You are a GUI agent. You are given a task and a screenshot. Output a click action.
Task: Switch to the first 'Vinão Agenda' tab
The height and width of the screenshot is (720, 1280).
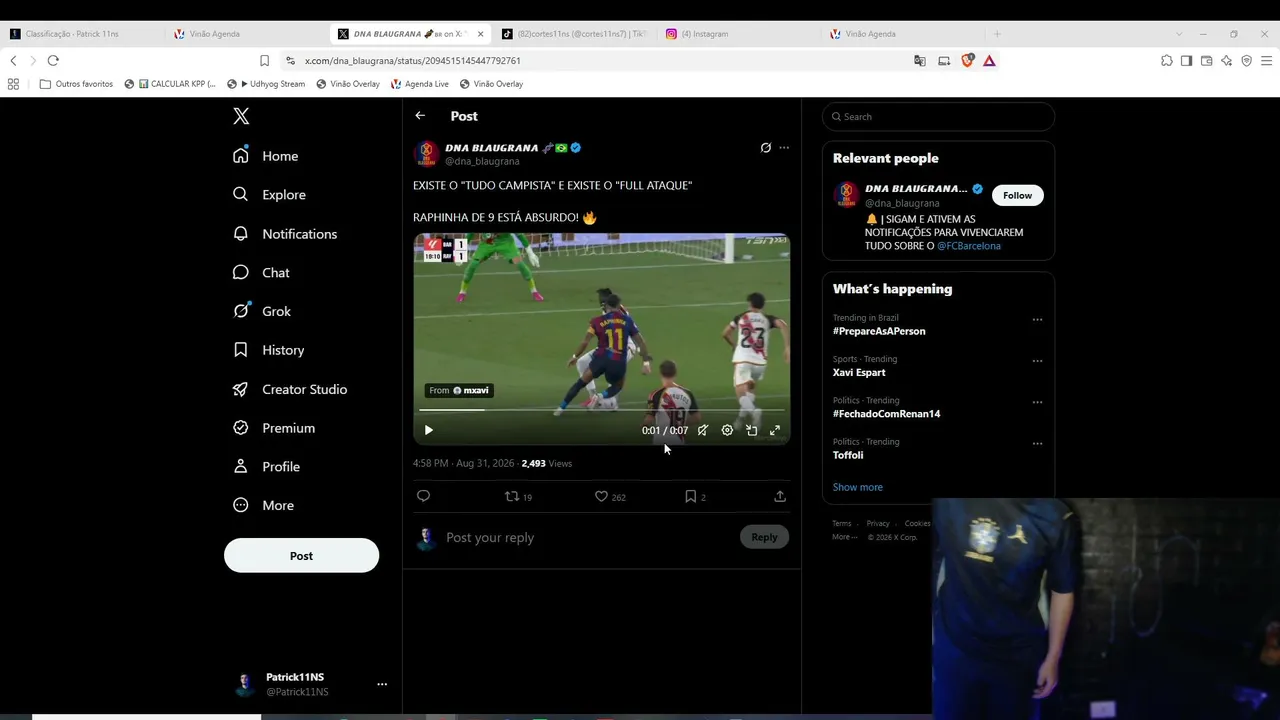(x=245, y=34)
